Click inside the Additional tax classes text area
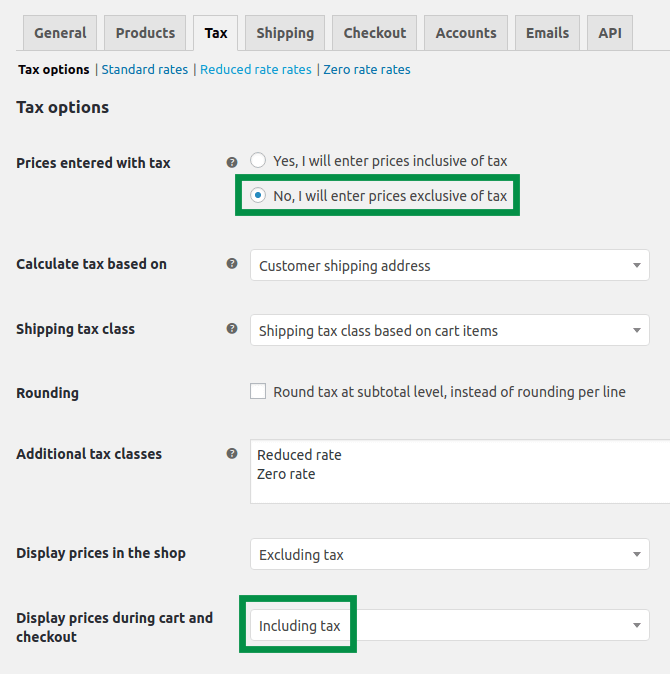Image resolution: width=670 pixels, height=674 pixels. pyautogui.click(x=460, y=472)
